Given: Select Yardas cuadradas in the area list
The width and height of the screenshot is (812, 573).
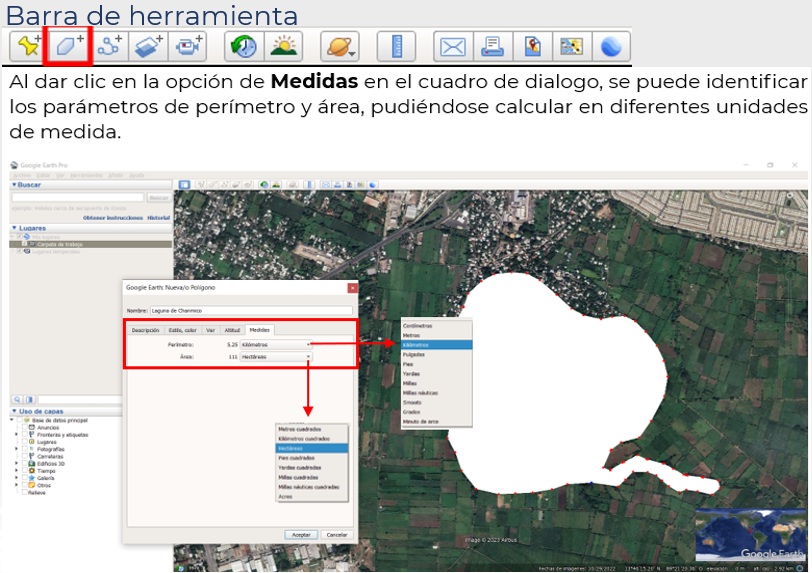Looking at the screenshot, I should [300, 467].
